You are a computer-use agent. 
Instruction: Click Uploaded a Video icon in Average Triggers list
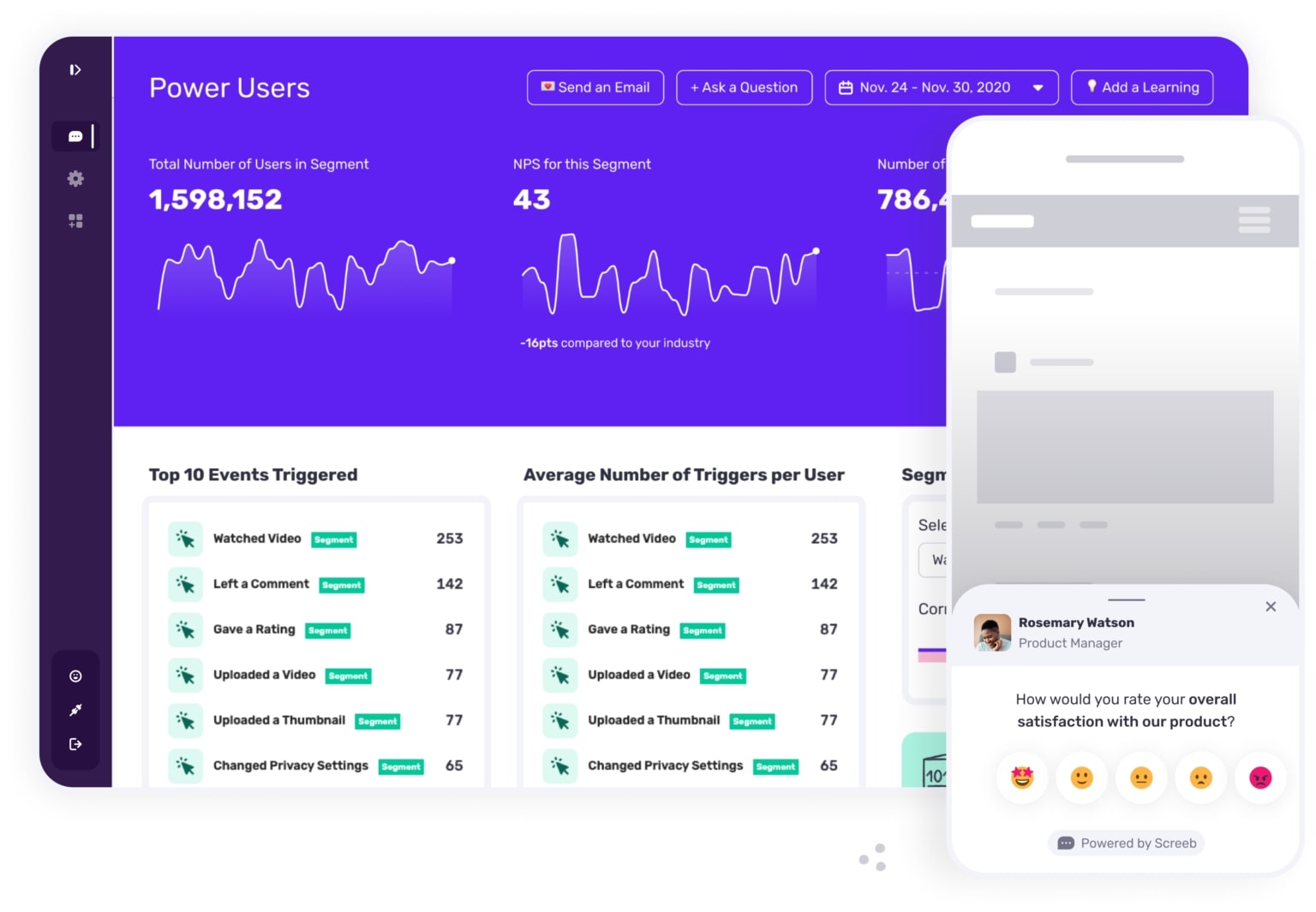tap(559, 675)
